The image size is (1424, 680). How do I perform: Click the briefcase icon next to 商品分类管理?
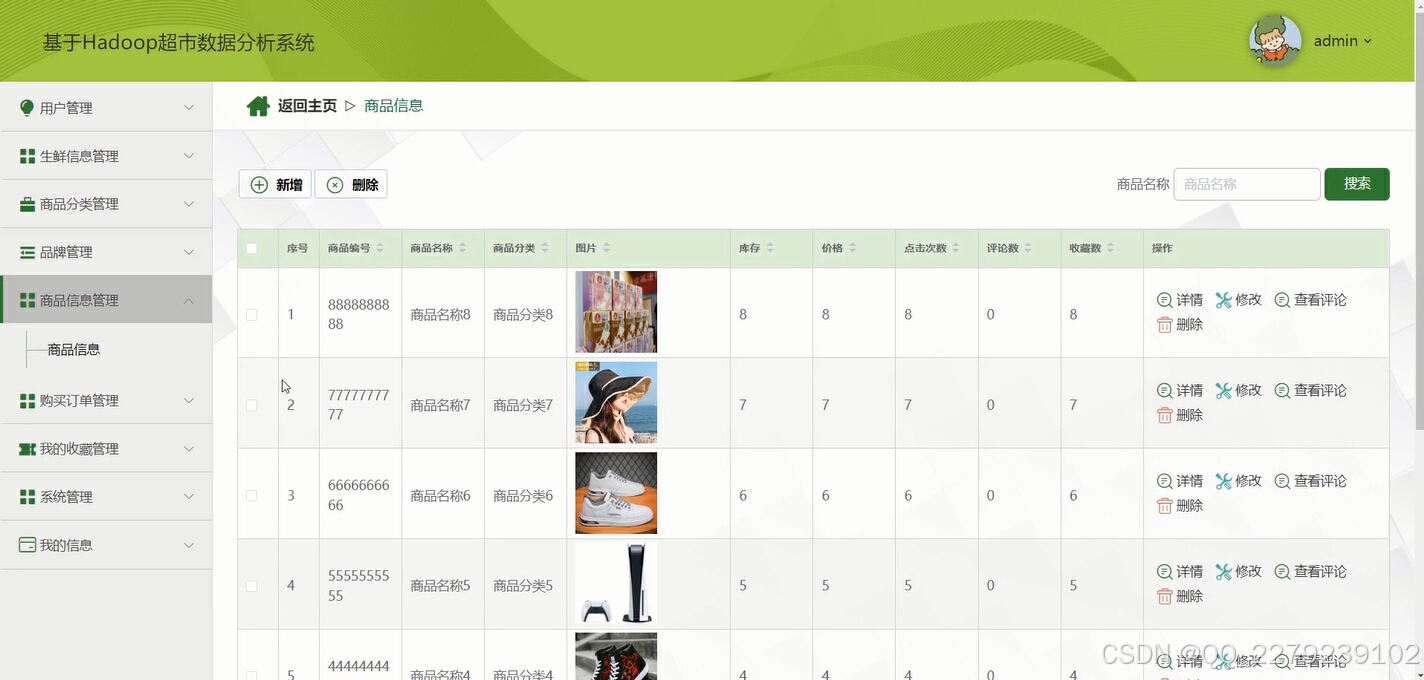tap(27, 204)
